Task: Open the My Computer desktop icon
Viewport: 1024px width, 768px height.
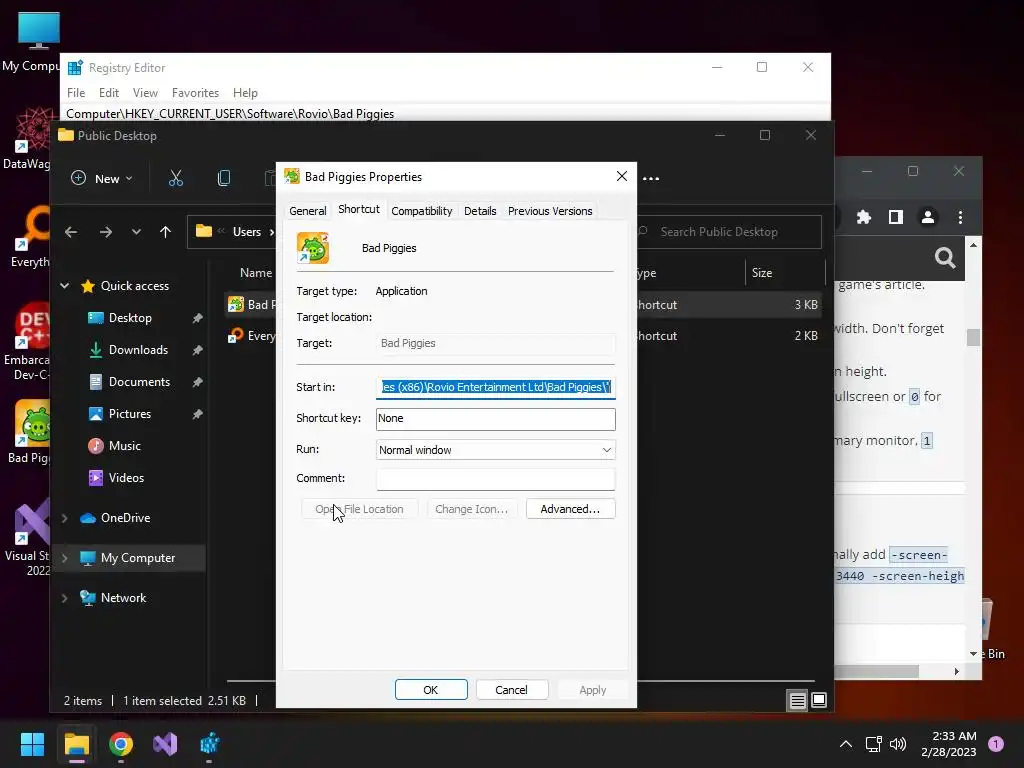Action: (x=36, y=40)
